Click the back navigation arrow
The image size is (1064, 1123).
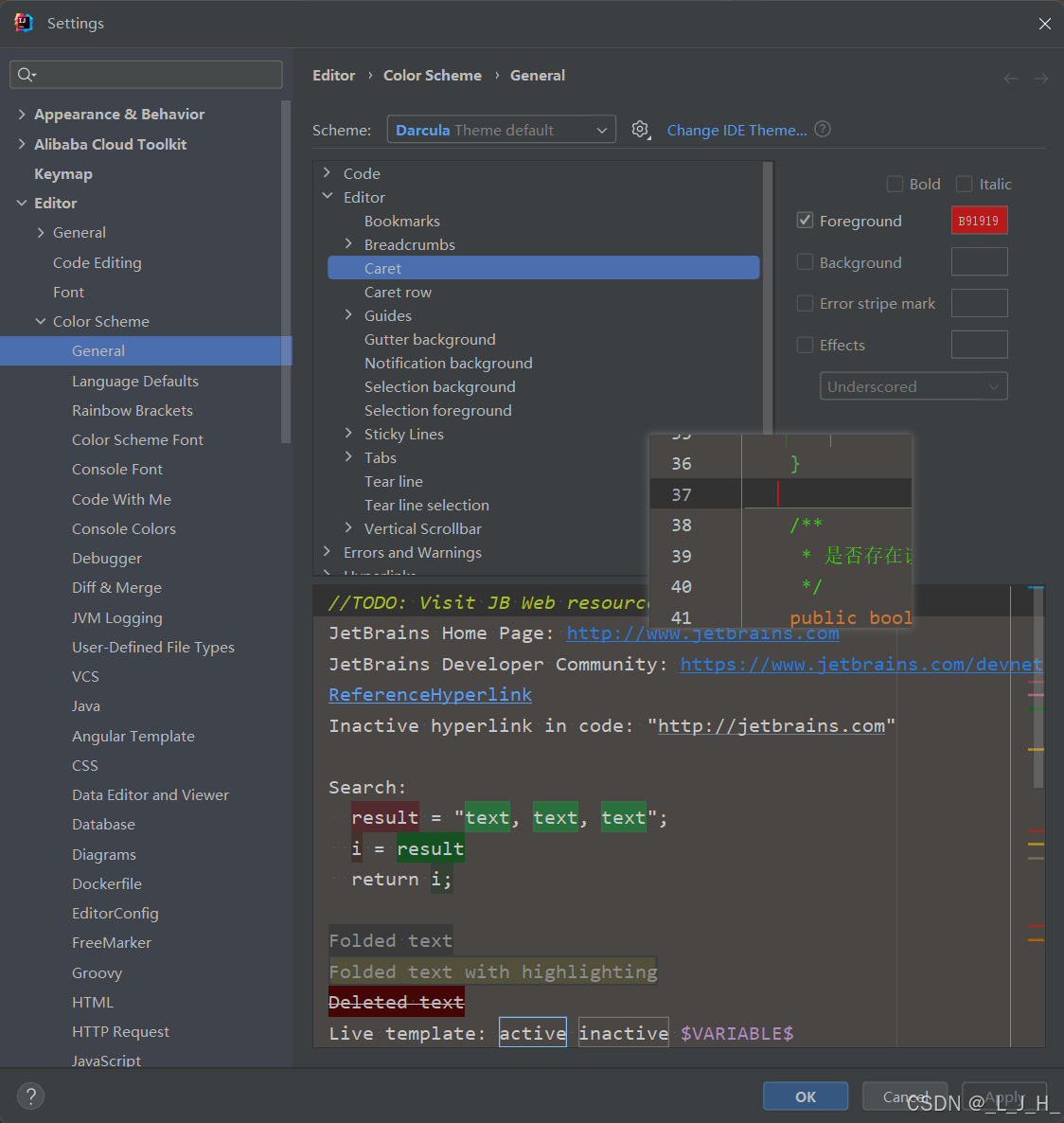[1010, 78]
